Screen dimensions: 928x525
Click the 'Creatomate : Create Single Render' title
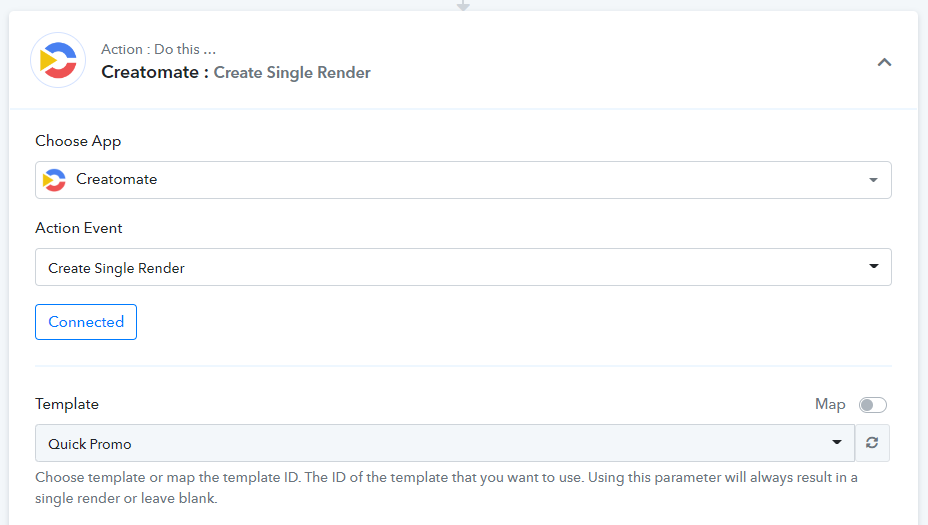[236, 72]
